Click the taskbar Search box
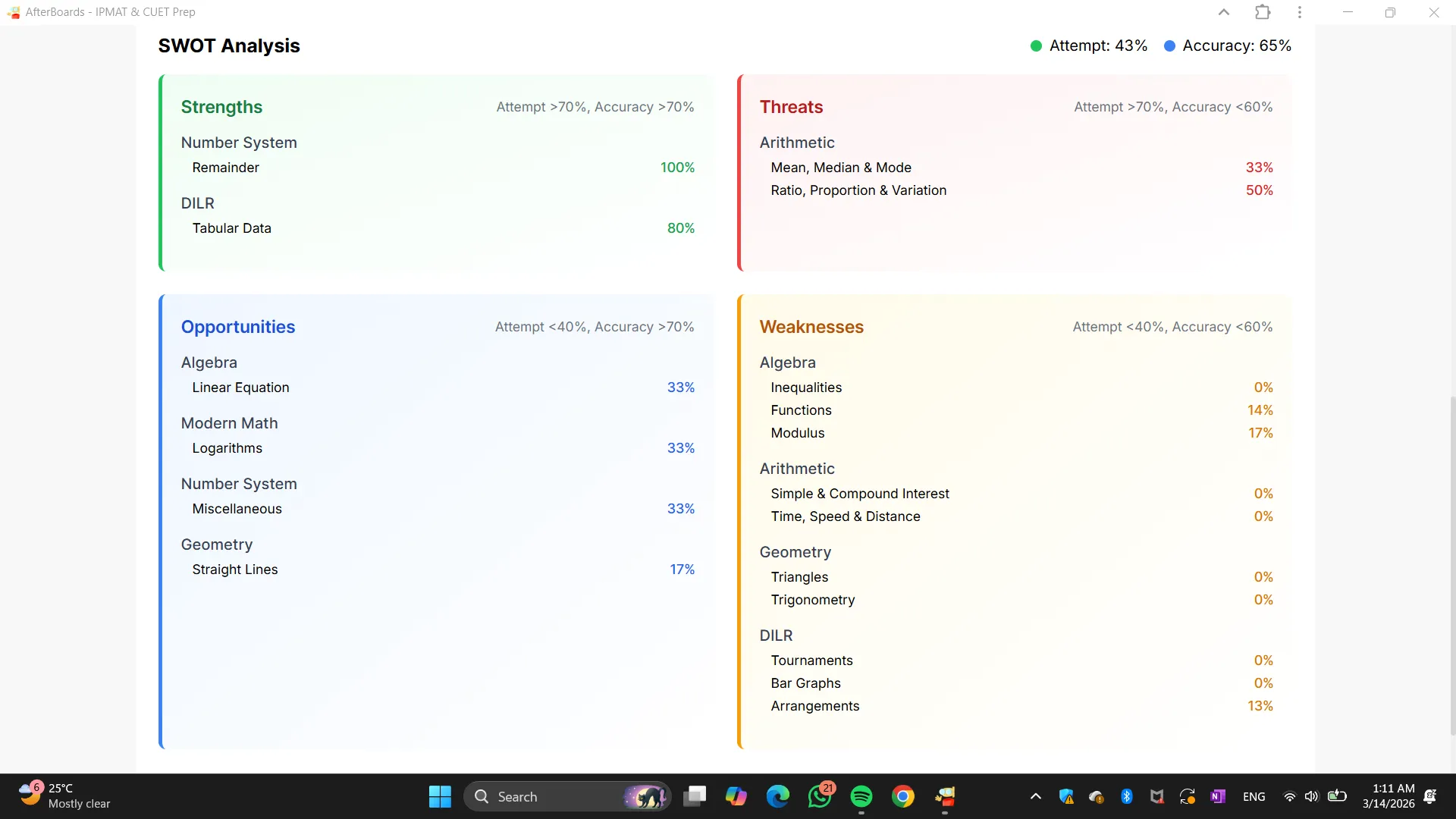 pyautogui.click(x=567, y=796)
